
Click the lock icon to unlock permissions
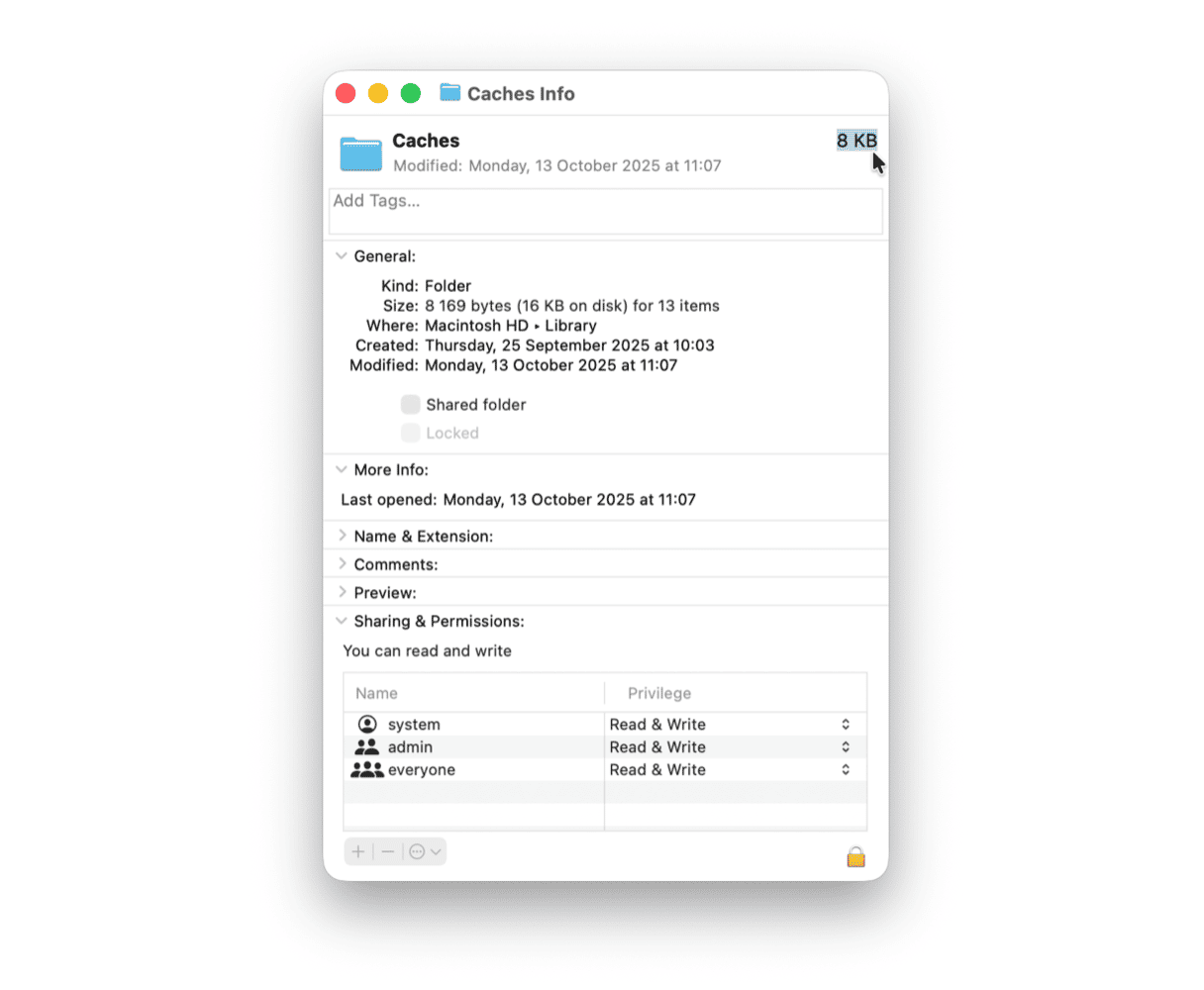coord(855,856)
